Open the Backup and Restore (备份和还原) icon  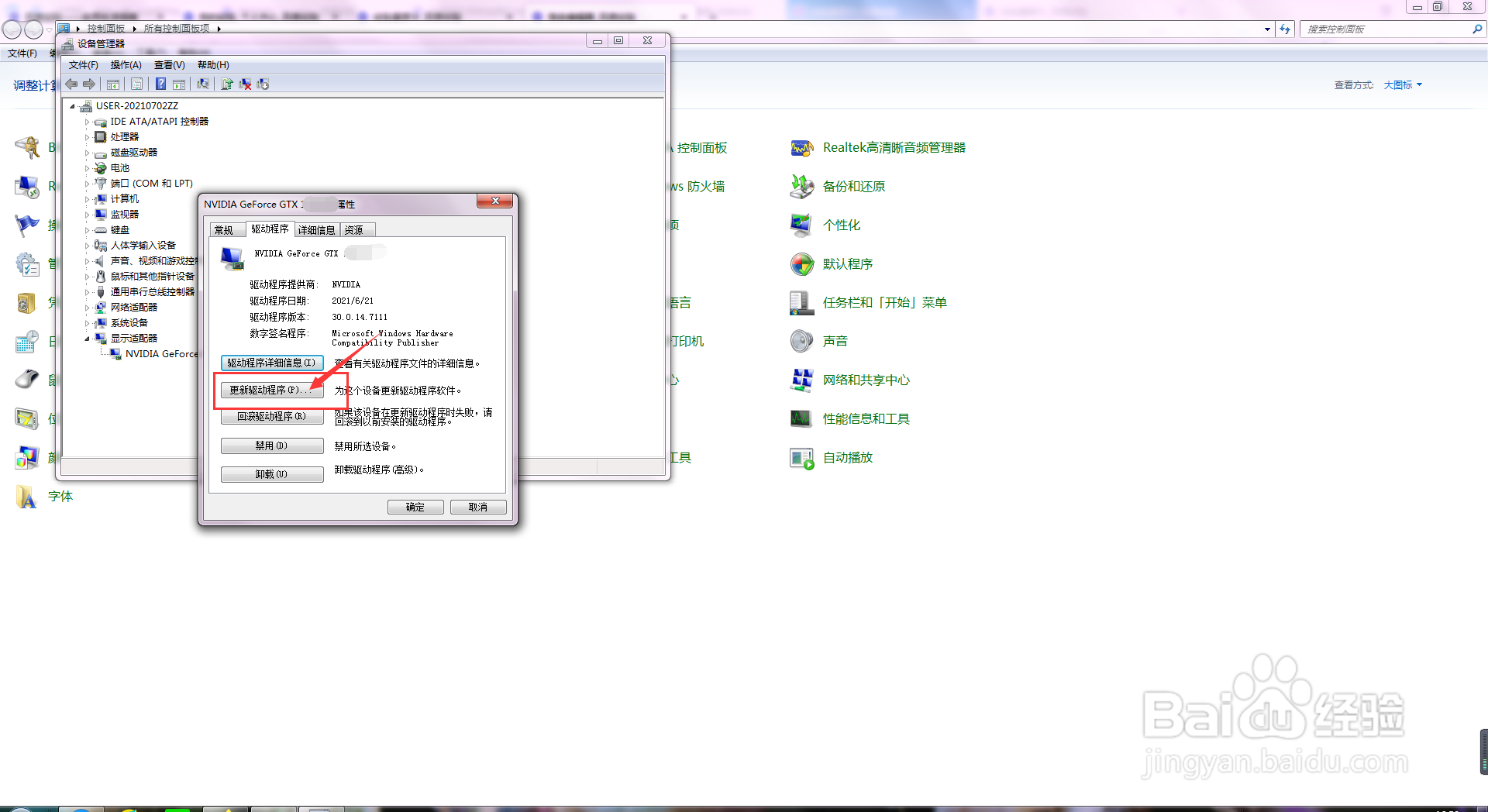(x=801, y=186)
